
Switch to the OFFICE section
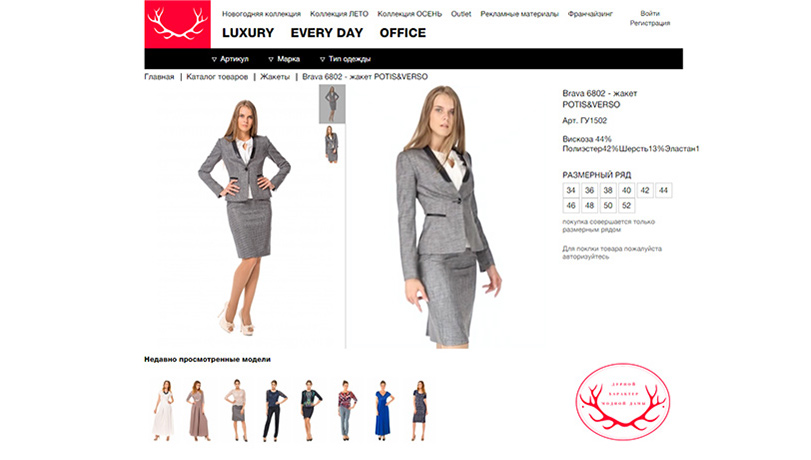403,33
